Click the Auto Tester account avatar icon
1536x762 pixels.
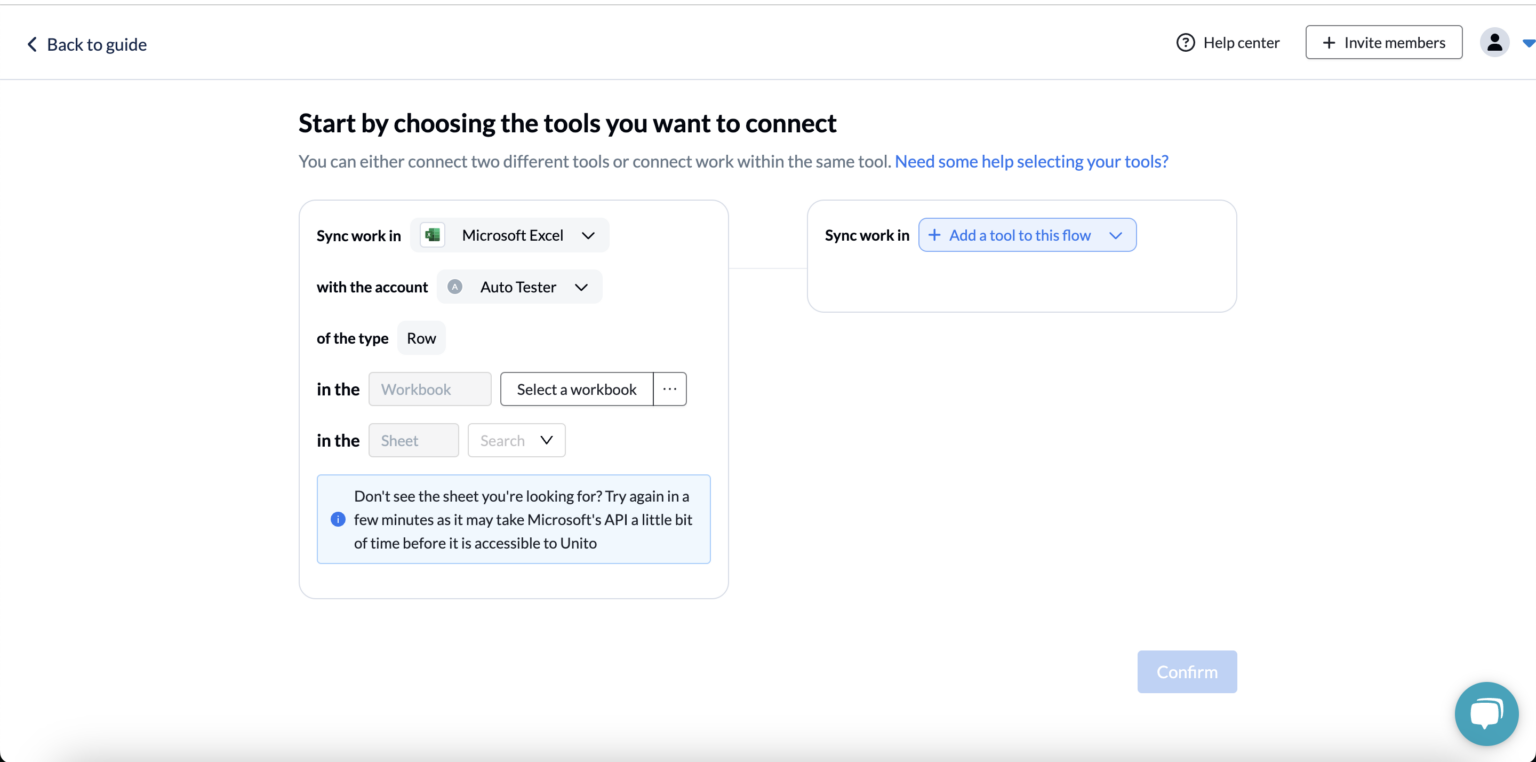[455, 286]
